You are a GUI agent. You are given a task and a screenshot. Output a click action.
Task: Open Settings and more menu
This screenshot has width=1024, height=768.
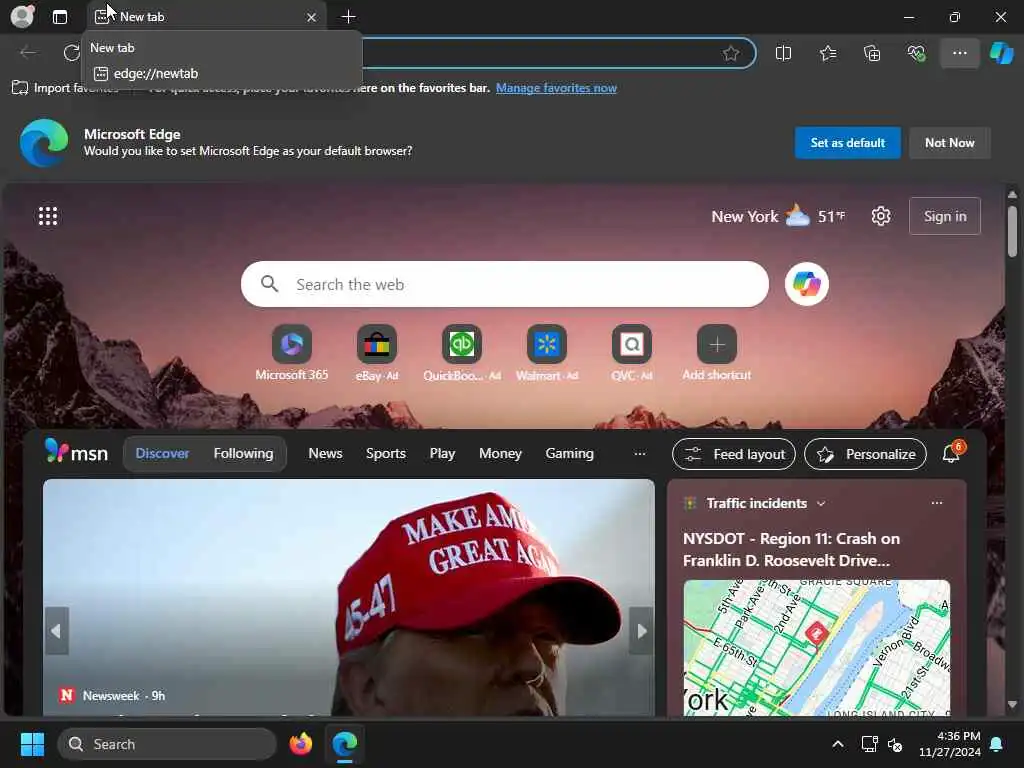pyautogui.click(x=959, y=53)
